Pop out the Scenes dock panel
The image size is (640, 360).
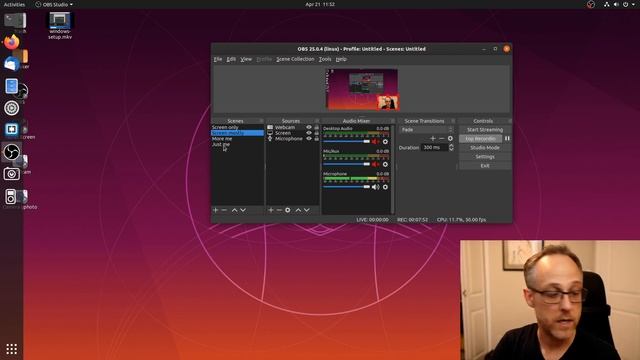262,121
